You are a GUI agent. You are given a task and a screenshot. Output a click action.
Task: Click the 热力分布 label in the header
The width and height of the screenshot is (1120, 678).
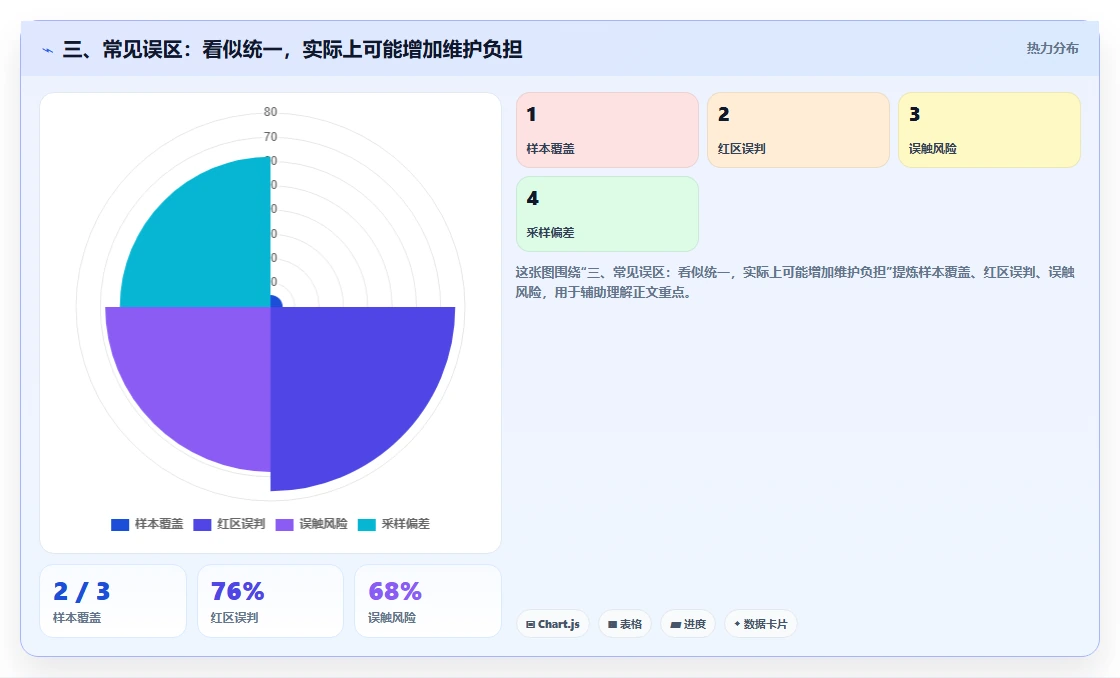[1052, 49]
